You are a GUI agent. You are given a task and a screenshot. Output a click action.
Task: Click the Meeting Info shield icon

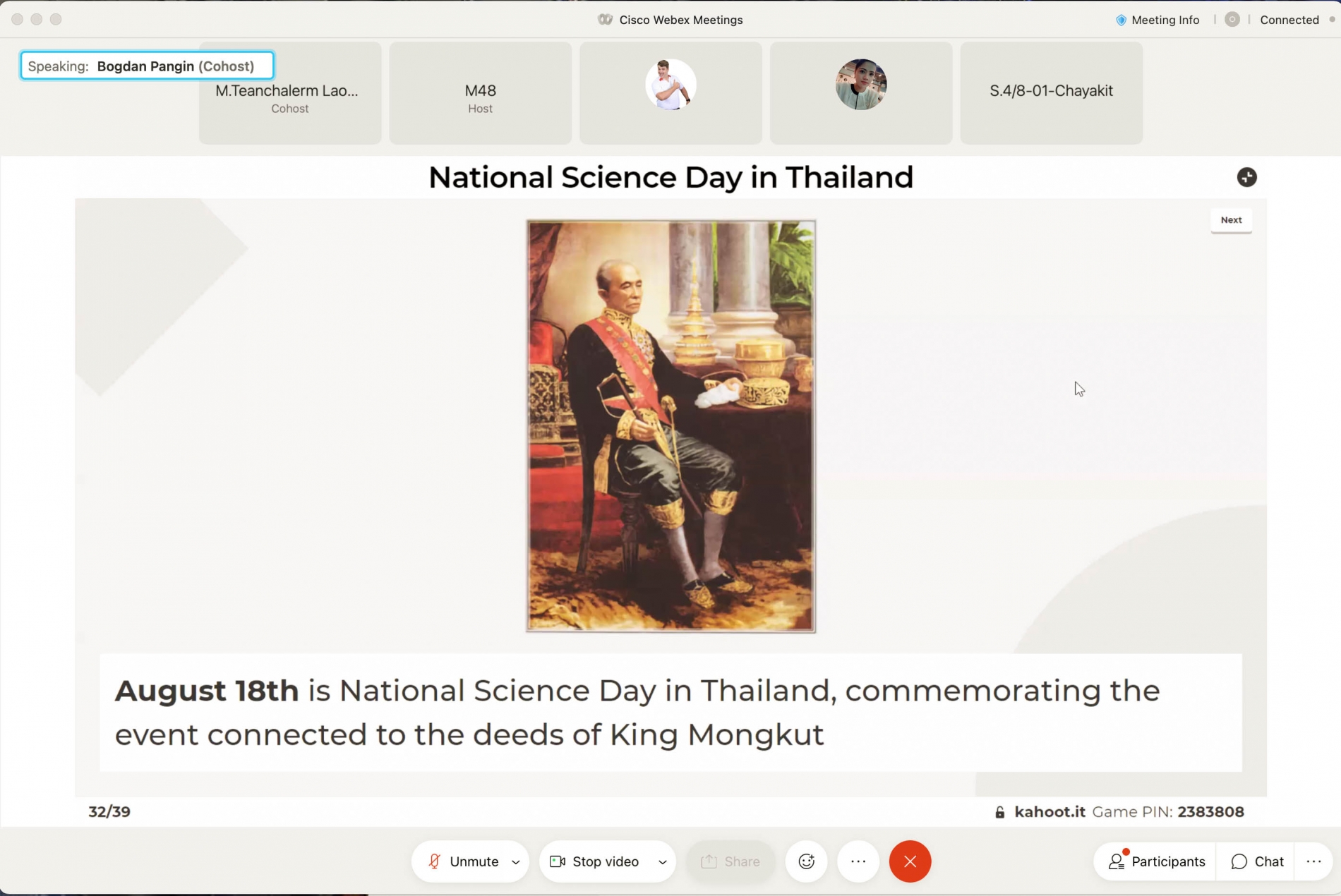coord(1121,20)
